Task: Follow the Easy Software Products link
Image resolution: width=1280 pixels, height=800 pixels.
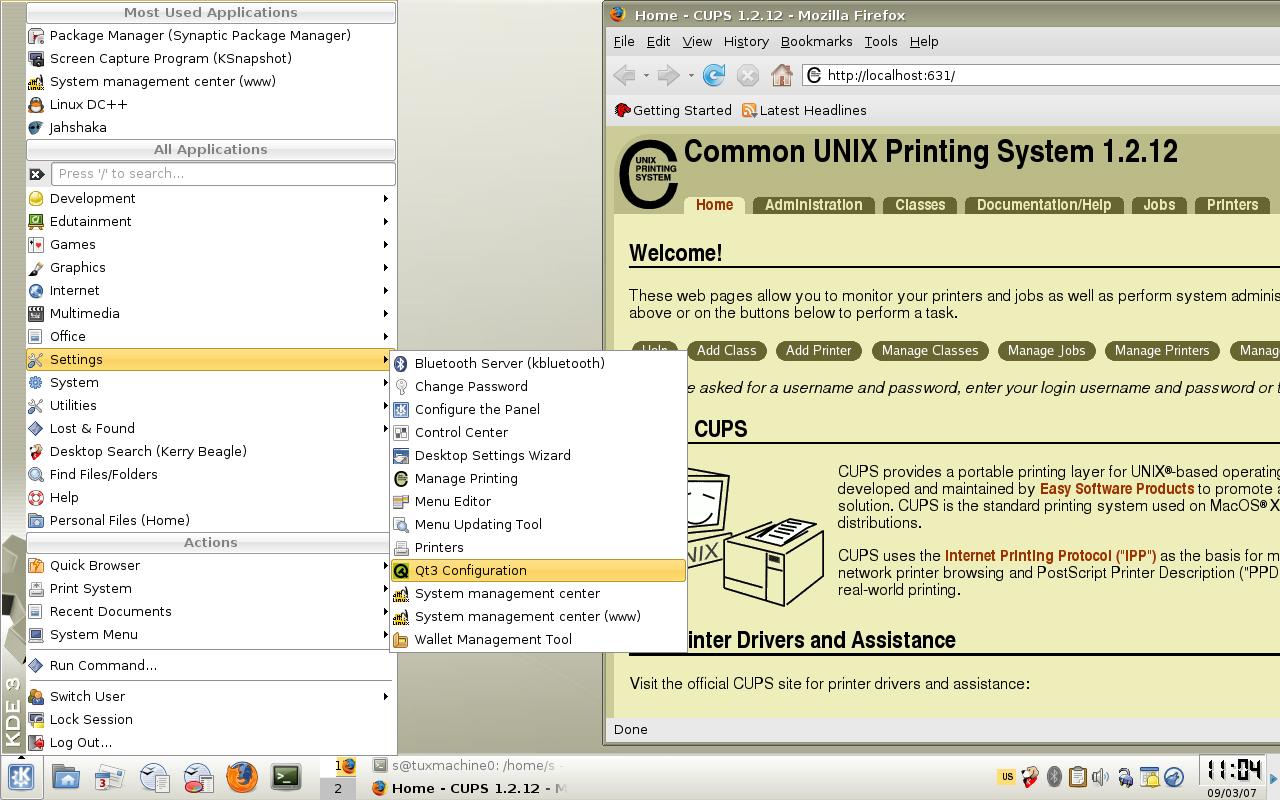Action: [x=1117, y=489]
